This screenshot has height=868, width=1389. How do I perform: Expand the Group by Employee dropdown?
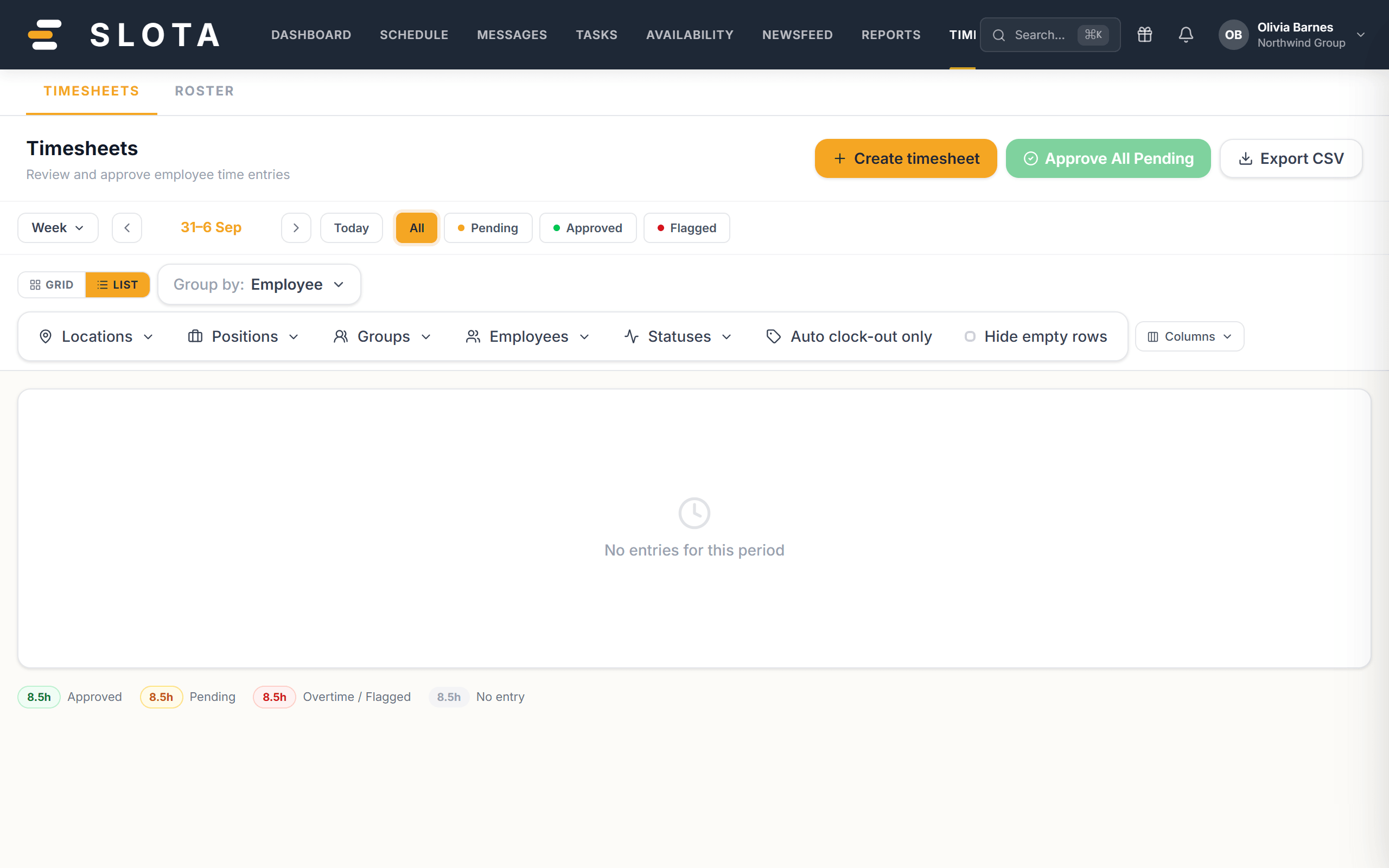(x=259, y=284)
